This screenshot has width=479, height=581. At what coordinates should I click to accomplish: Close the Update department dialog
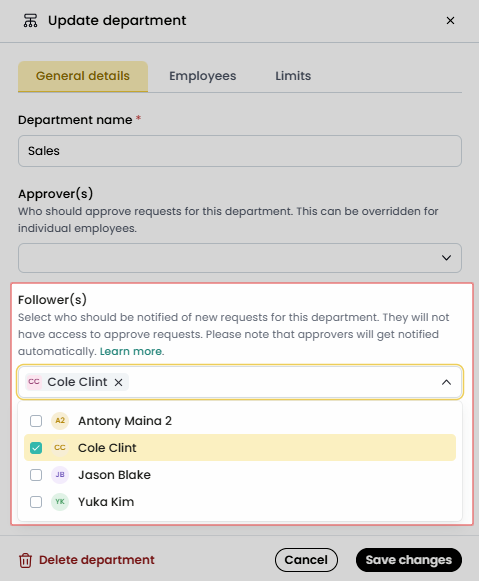450,20
